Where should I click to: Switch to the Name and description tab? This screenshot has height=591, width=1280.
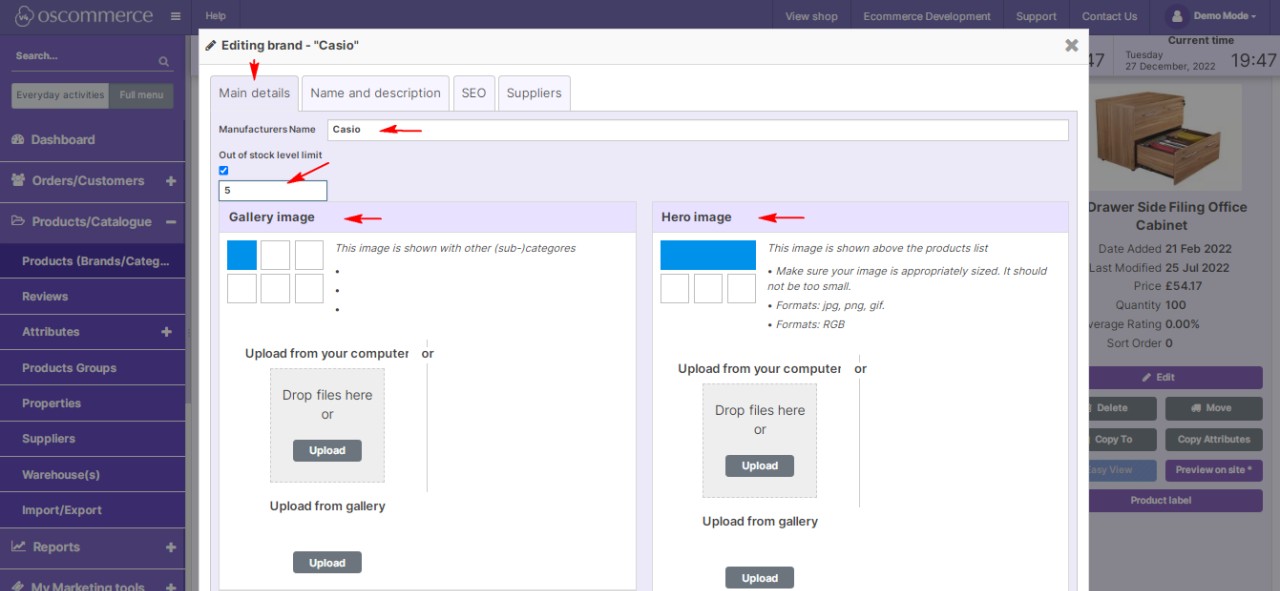(375, 93)
